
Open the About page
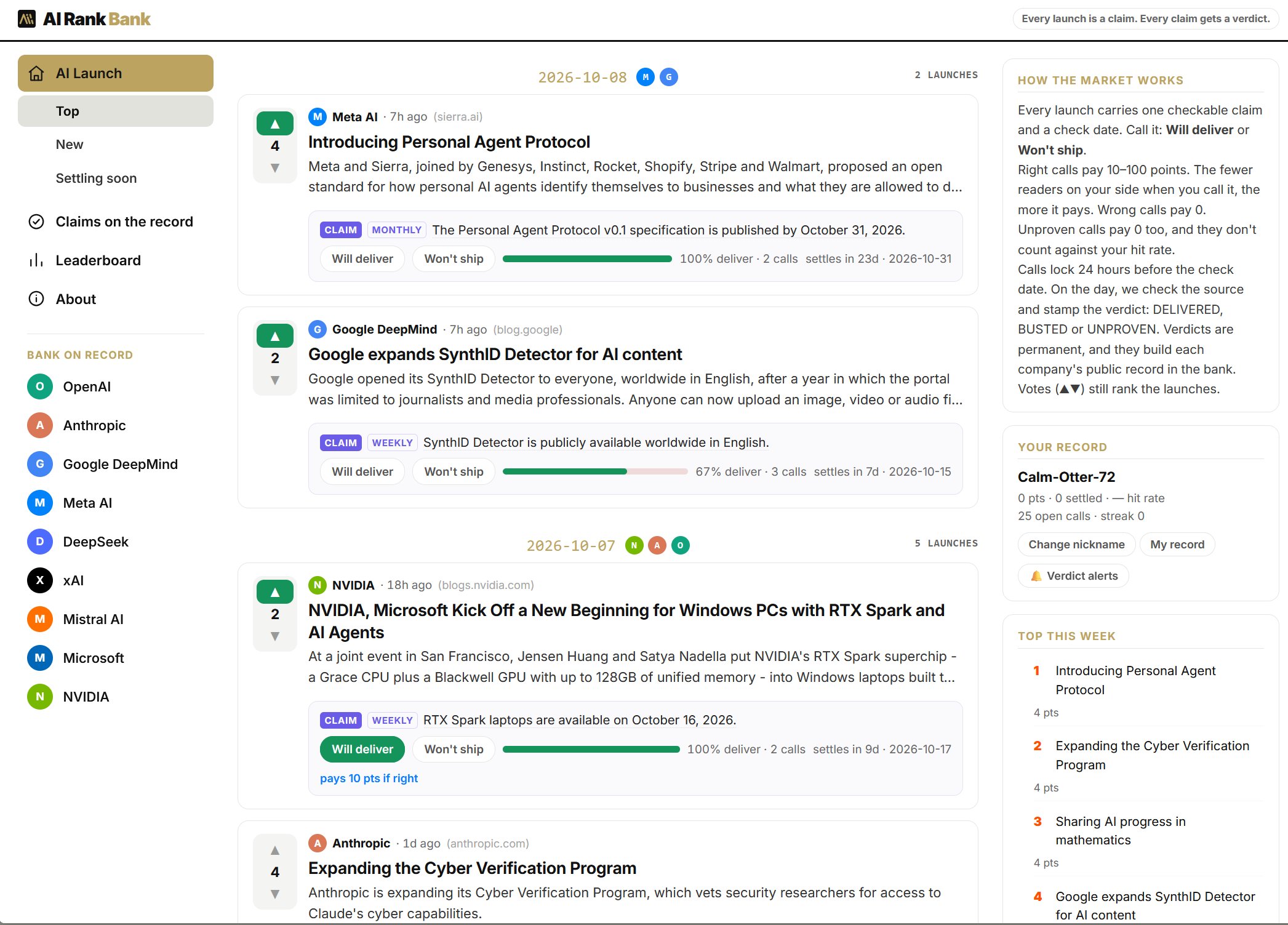point(116,299)
